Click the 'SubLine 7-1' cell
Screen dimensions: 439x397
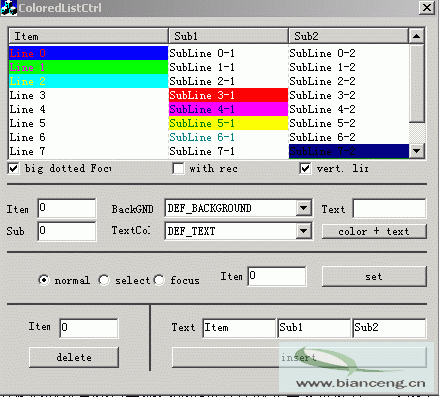[228, 151]
